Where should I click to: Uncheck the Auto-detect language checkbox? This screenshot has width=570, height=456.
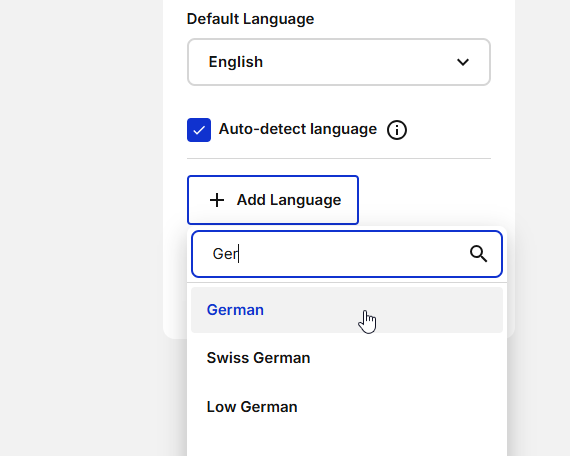tap(199, 130)
